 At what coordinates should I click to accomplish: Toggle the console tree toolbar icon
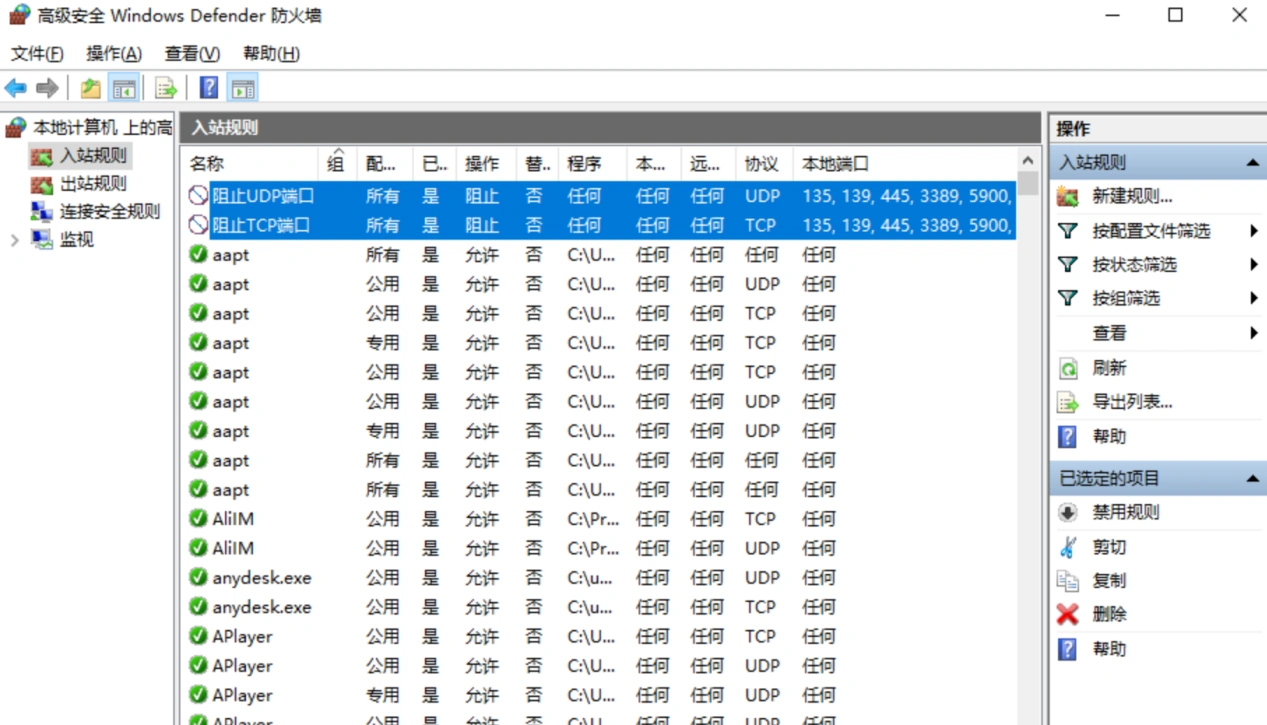[x=124, y=89]
